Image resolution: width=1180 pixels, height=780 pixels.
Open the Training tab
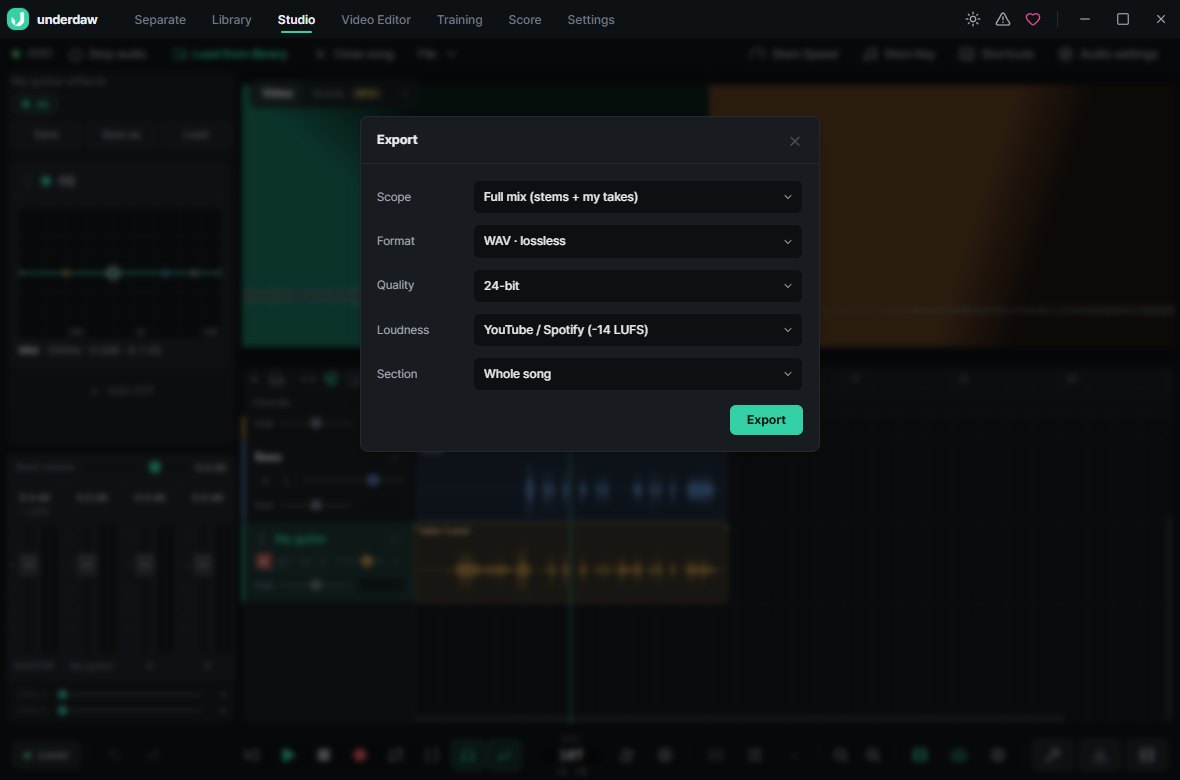[460, 20]
